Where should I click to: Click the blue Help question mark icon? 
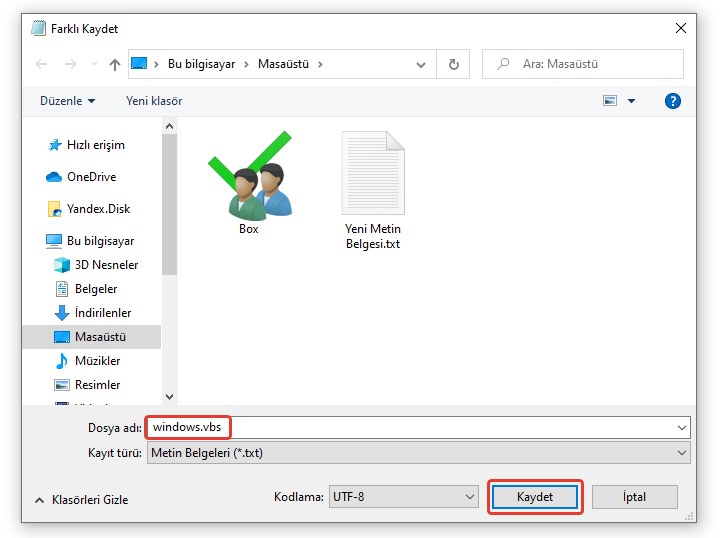673,101
